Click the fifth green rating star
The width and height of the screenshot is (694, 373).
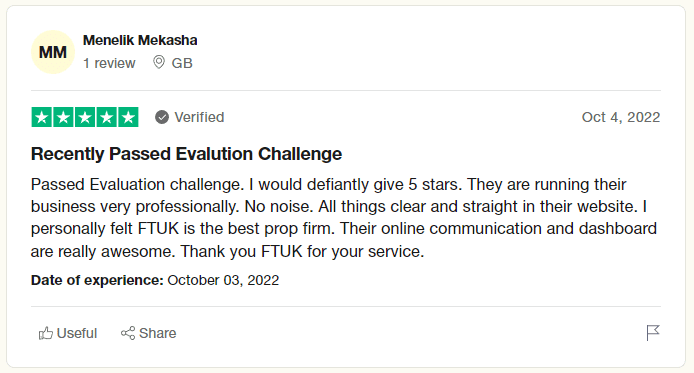coord(128,117)
